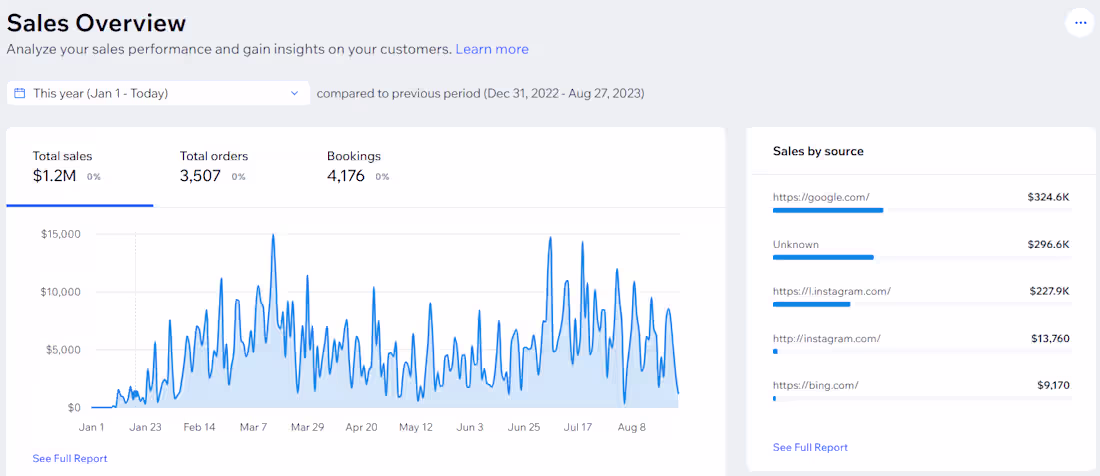Click the instagram.com source bar
Image resolution: width=1100 pixels, height=476 pixels.
click(922, 351)
